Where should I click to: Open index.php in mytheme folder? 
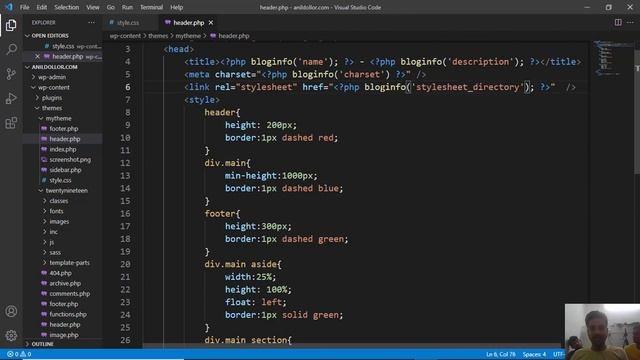click(x=62, y=149)
